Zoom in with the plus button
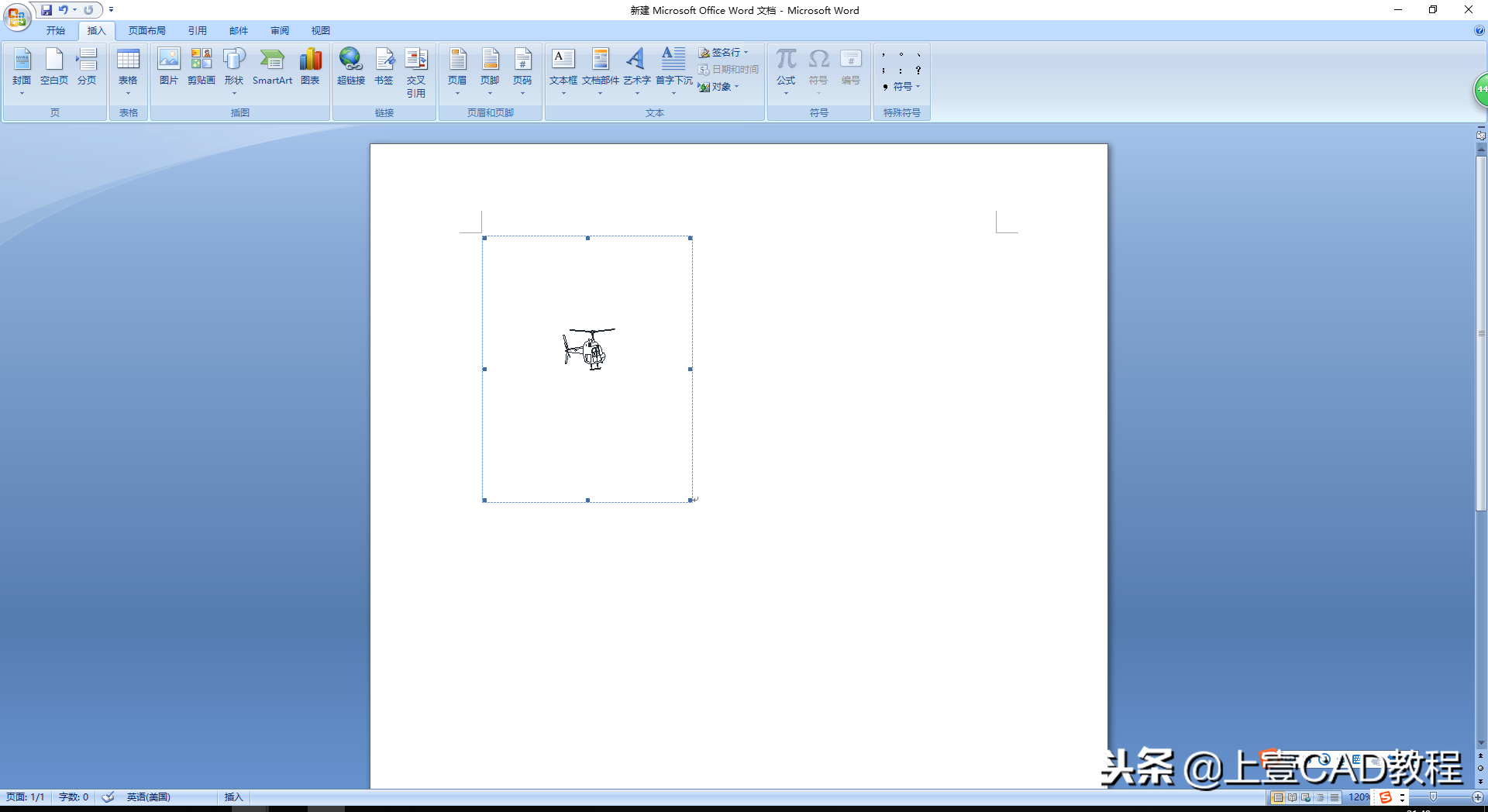Screen dimensions: 1488x812 (1478, 797)
